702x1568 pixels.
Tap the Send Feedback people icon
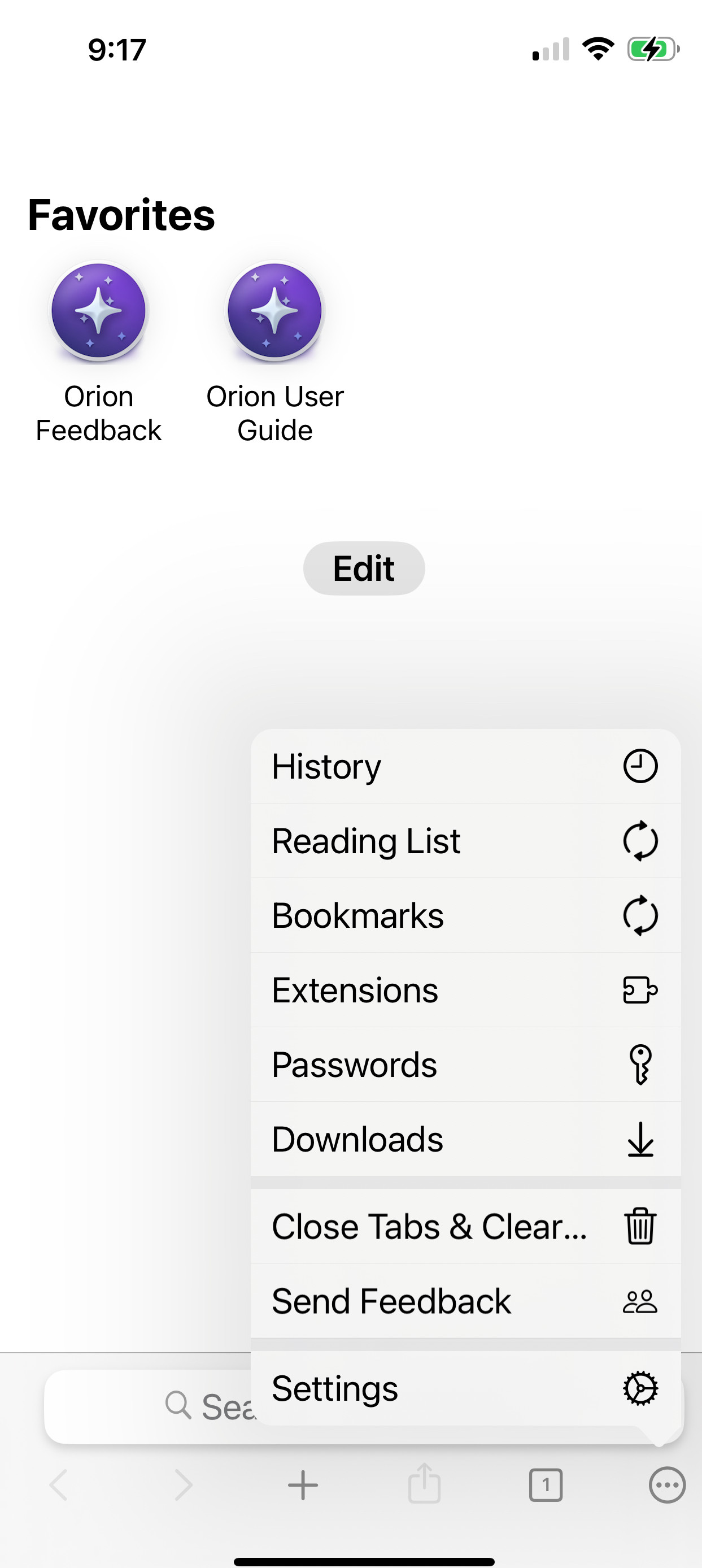[x=640, y=1301]
